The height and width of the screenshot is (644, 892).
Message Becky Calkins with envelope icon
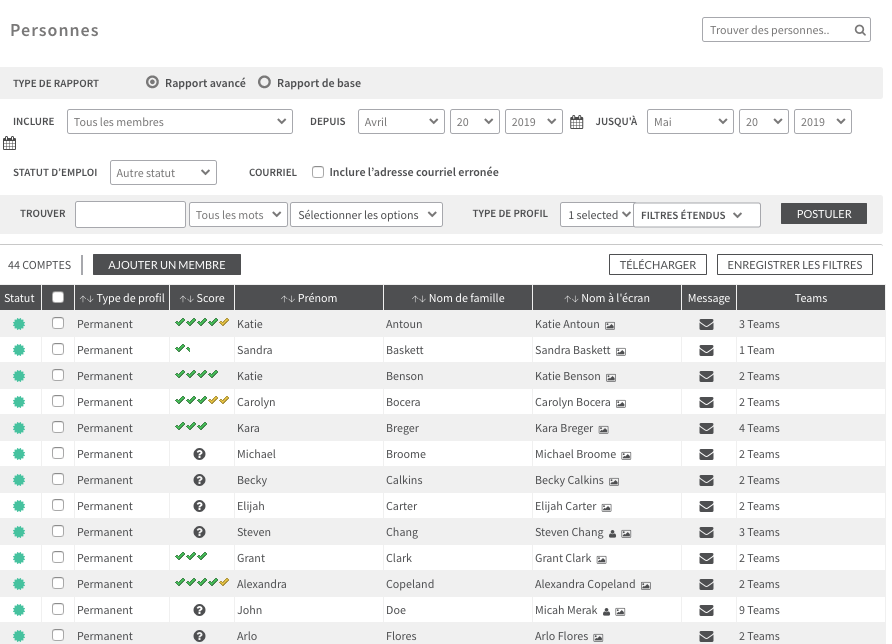(706, 480)
